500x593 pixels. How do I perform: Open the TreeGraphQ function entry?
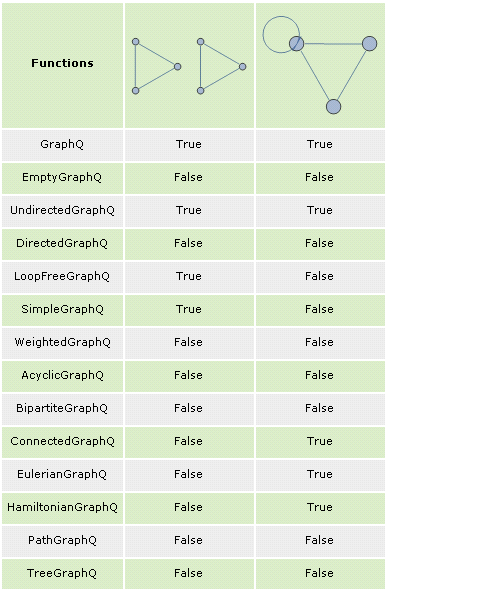tap(62, 573)
